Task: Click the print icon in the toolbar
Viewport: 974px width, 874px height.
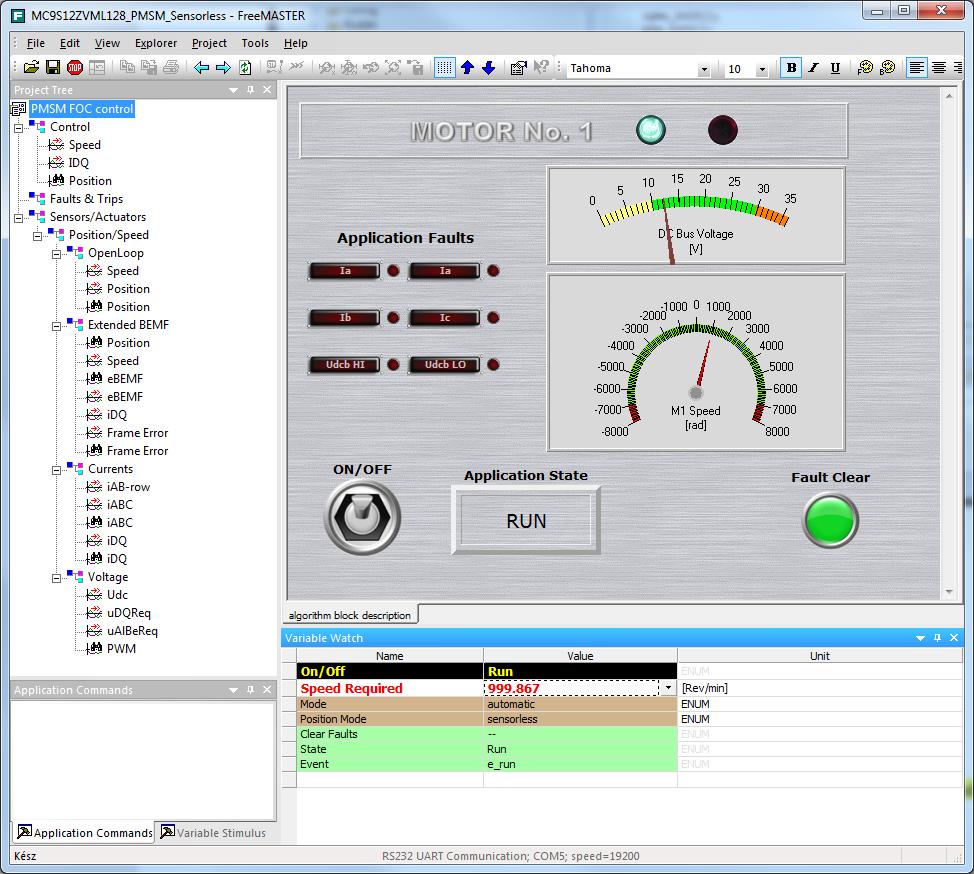Action: click(x=171, y=67)
